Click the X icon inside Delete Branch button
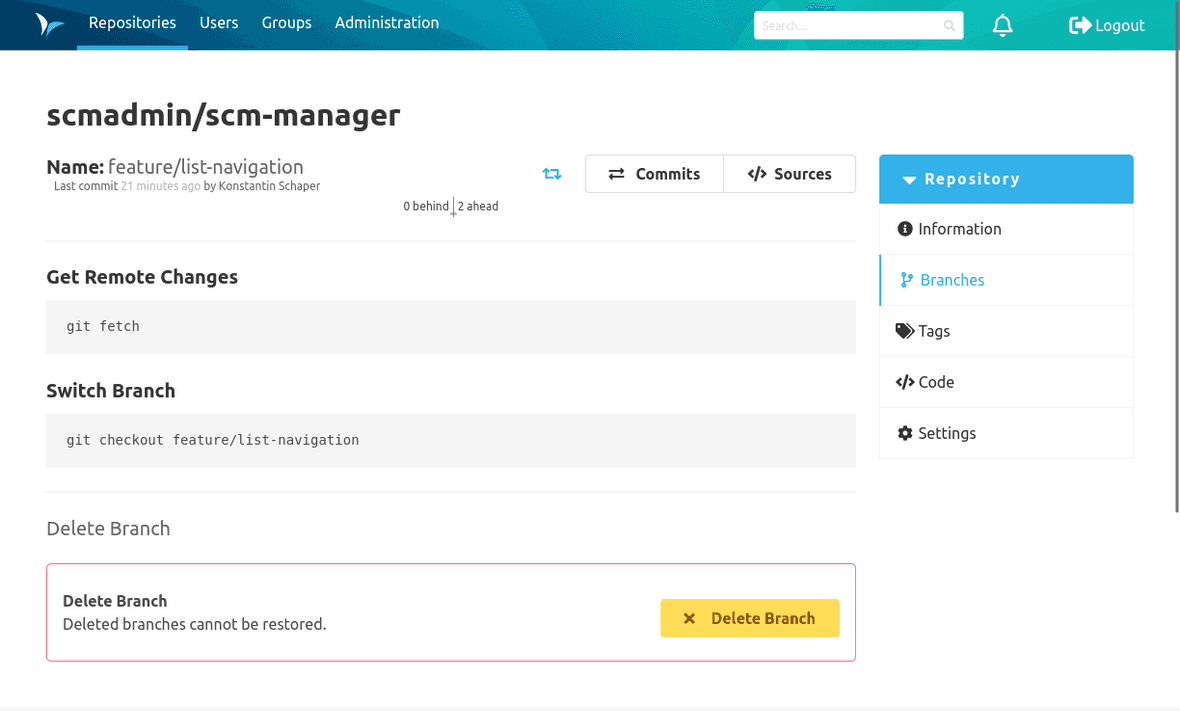Viewport: 1180px width, 711px height. [689, 618]
